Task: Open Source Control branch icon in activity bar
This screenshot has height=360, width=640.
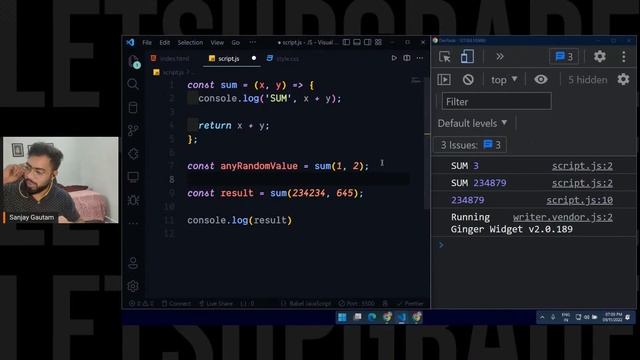Action: [133, 131]
